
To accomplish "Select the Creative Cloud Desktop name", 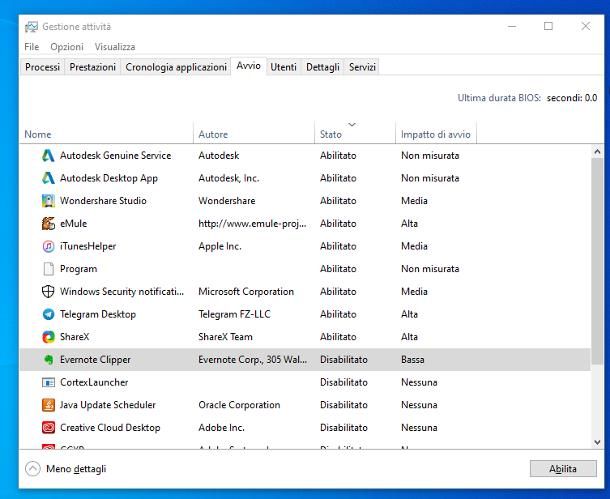I will coord(110,427).
